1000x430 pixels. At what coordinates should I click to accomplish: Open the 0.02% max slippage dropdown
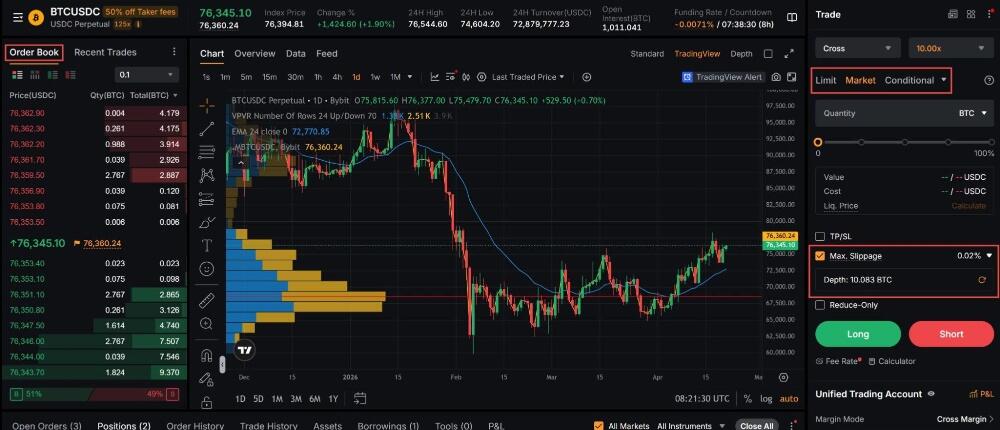coord(973,256)
